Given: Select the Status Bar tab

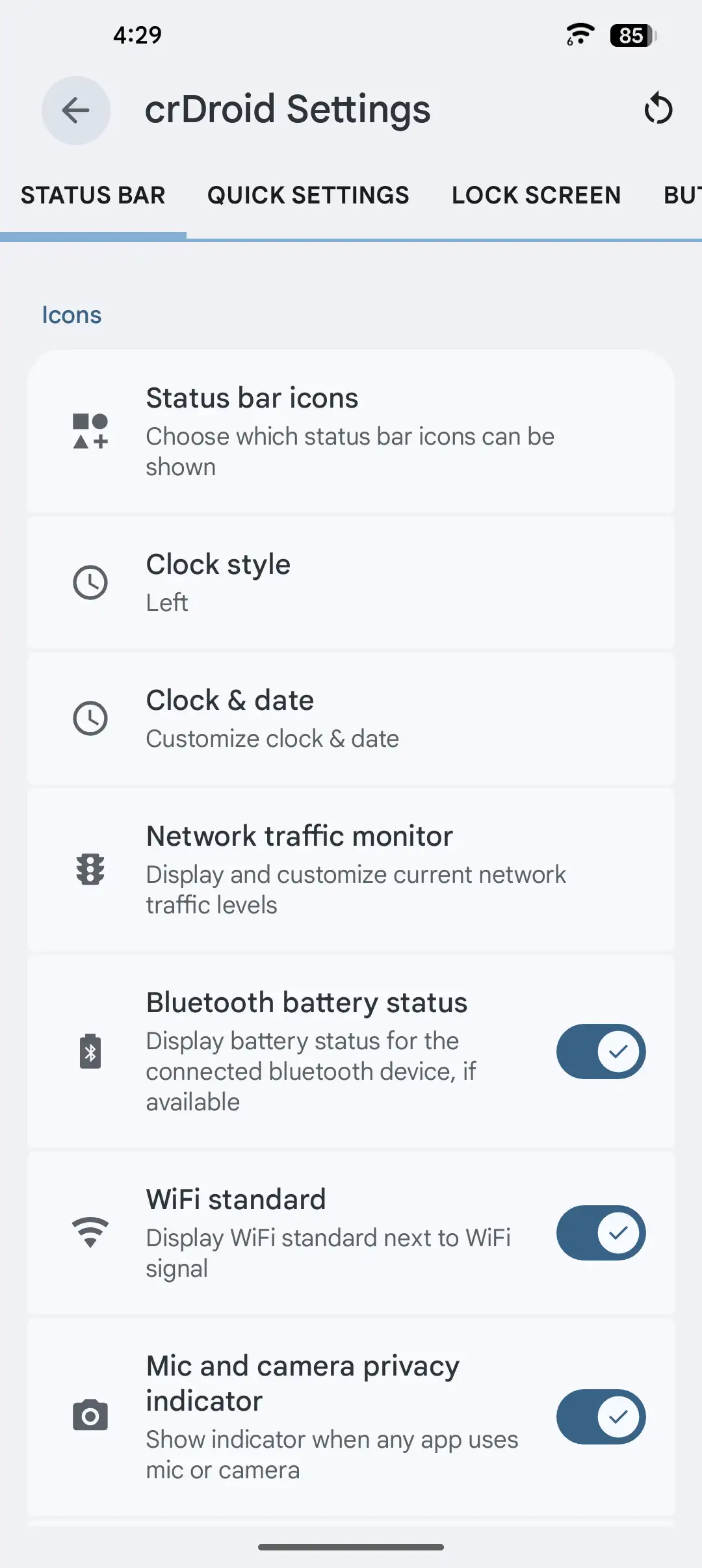Looking at the screenshot, I should pos(93,195).
